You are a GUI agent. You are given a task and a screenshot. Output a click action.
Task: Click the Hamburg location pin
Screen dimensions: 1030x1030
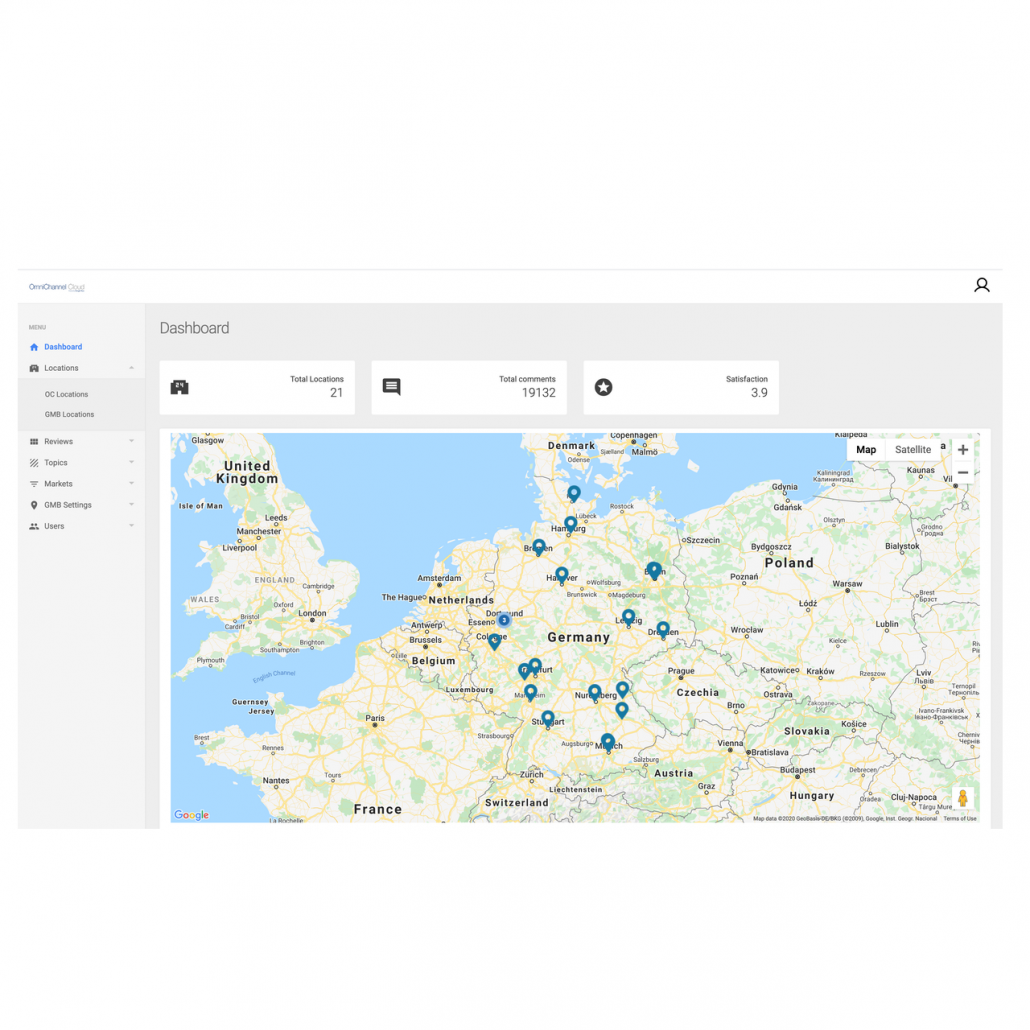[570, 525]
